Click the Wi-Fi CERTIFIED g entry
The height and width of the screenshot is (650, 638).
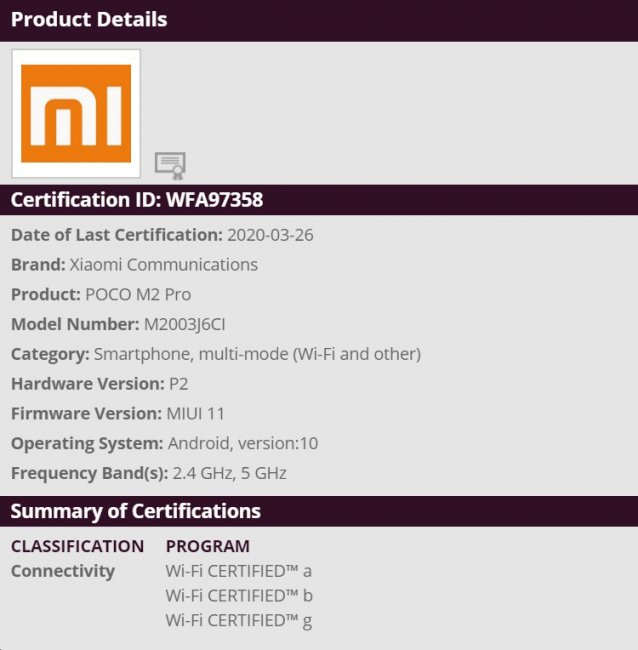(239, 620)
